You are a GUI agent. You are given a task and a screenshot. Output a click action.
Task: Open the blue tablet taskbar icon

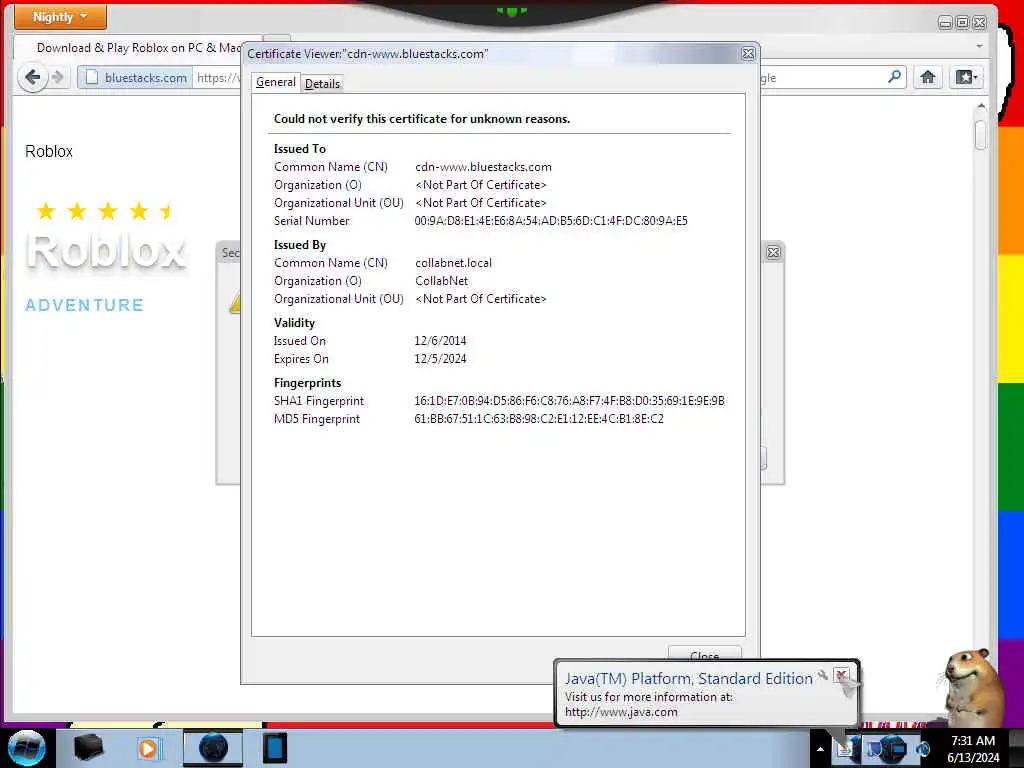pyautogui.click(x=275, y=748)
